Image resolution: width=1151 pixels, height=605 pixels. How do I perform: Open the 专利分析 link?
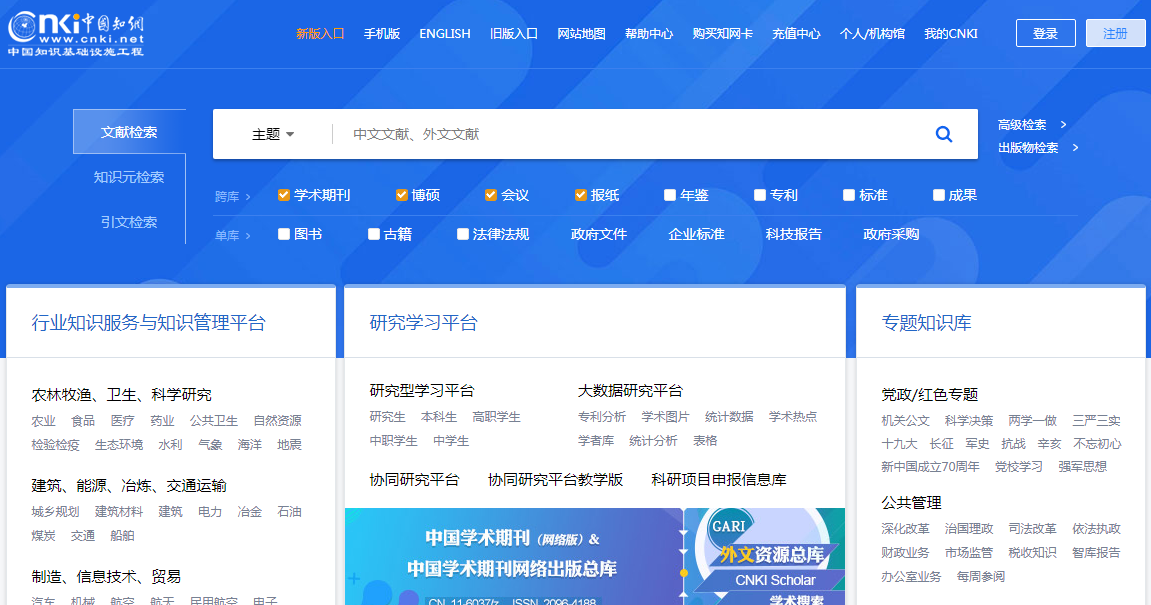point(602,417)
